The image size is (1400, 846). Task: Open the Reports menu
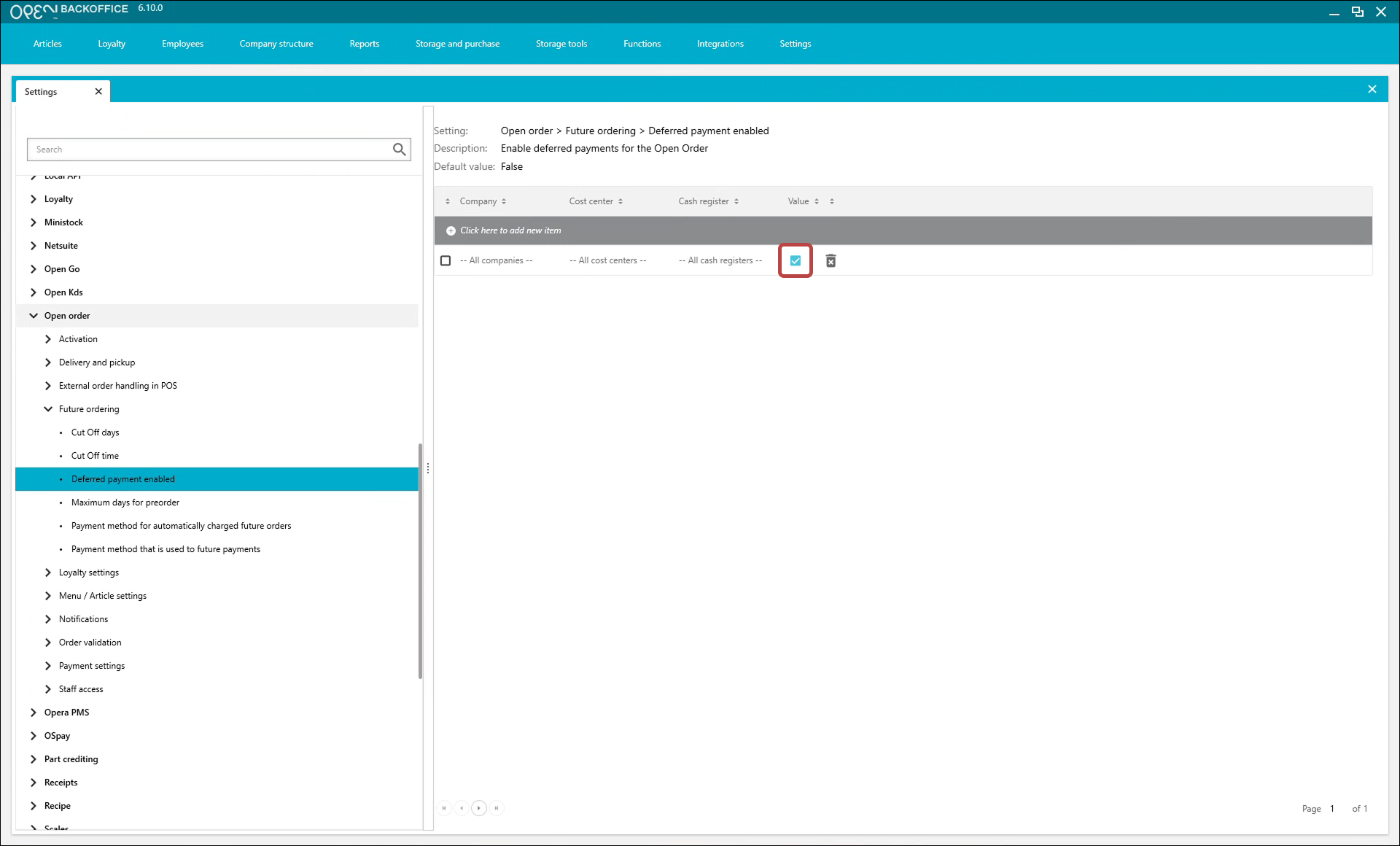[x=365, y=44]
